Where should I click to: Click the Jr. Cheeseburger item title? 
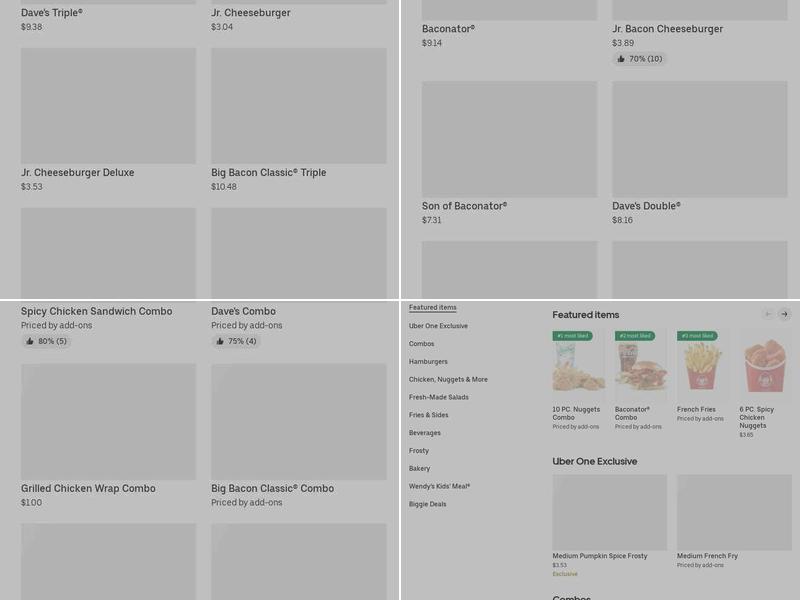tap(251, 13)
